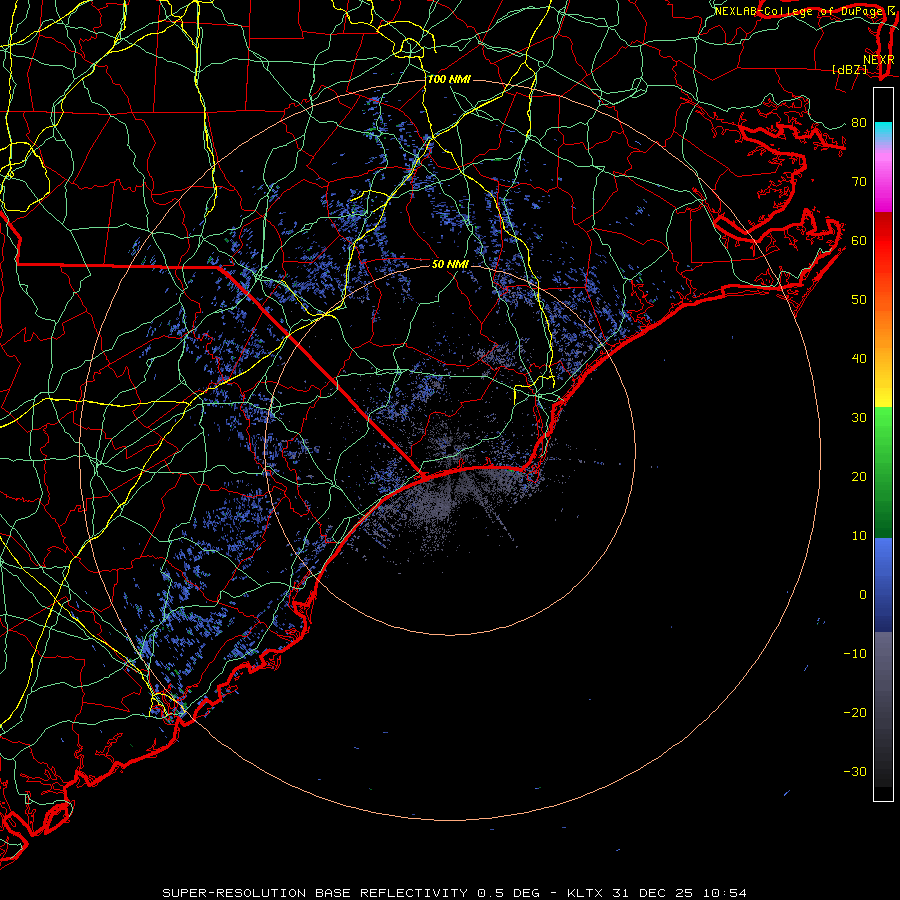
Task: Select the 20 value on the dBZ scale
Action: [x=859, y=476]
